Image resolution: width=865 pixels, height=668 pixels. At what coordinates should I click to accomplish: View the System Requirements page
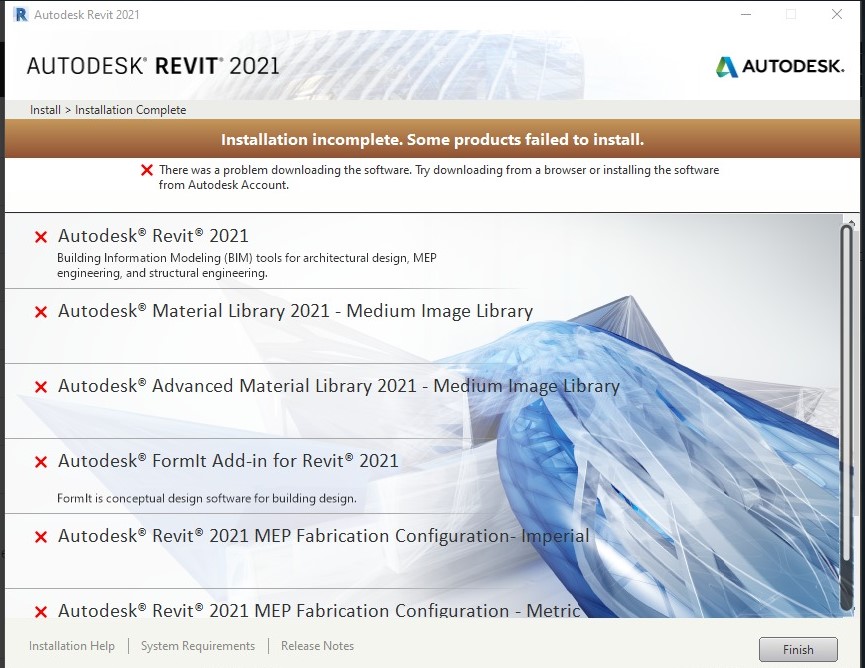pyautogui.click(x=197, y=646)
